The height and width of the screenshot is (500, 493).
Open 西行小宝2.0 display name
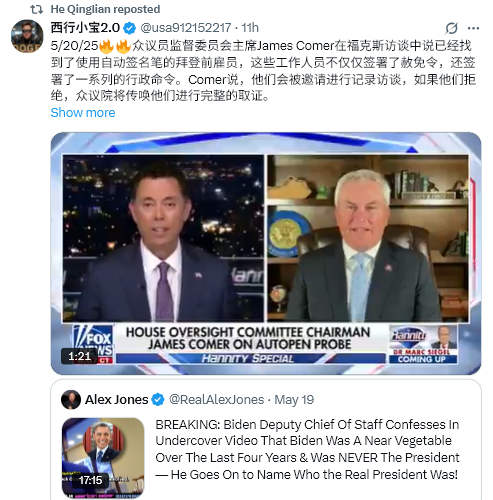(85, 28)
